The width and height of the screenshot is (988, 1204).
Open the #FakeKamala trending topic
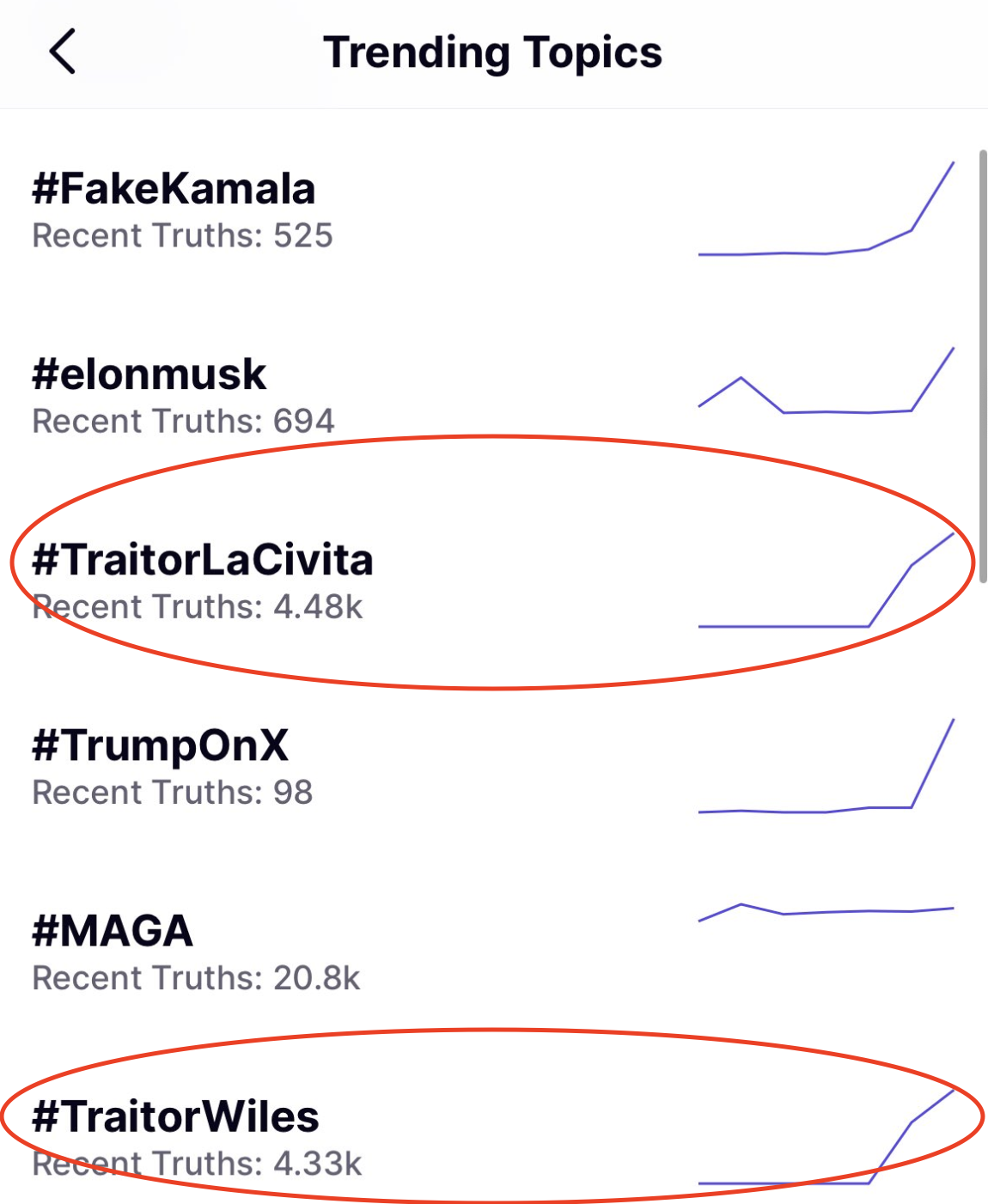click(x=174, y=189)
